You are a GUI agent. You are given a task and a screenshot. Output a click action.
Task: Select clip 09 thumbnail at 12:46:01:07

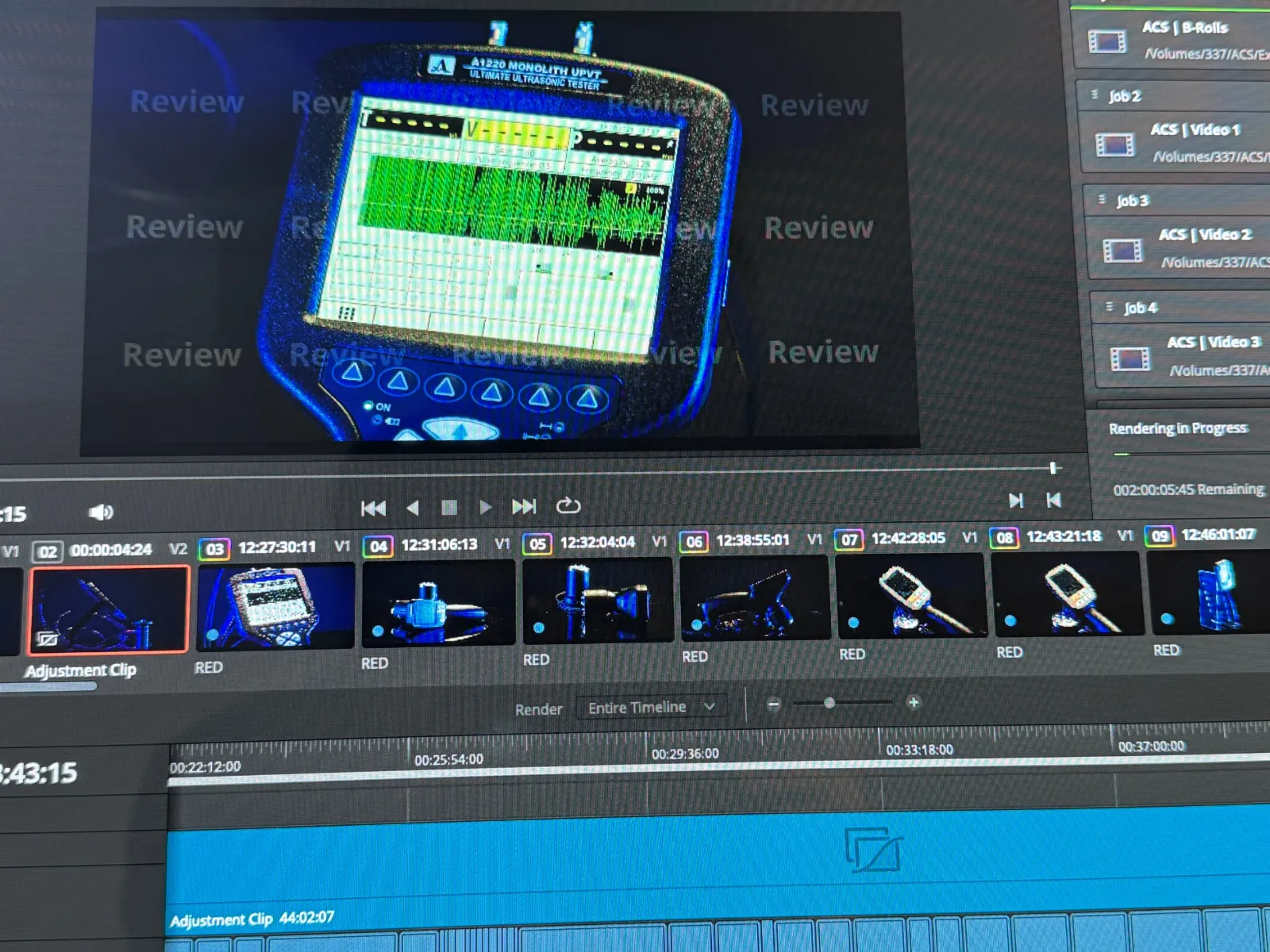point(1208,591)
